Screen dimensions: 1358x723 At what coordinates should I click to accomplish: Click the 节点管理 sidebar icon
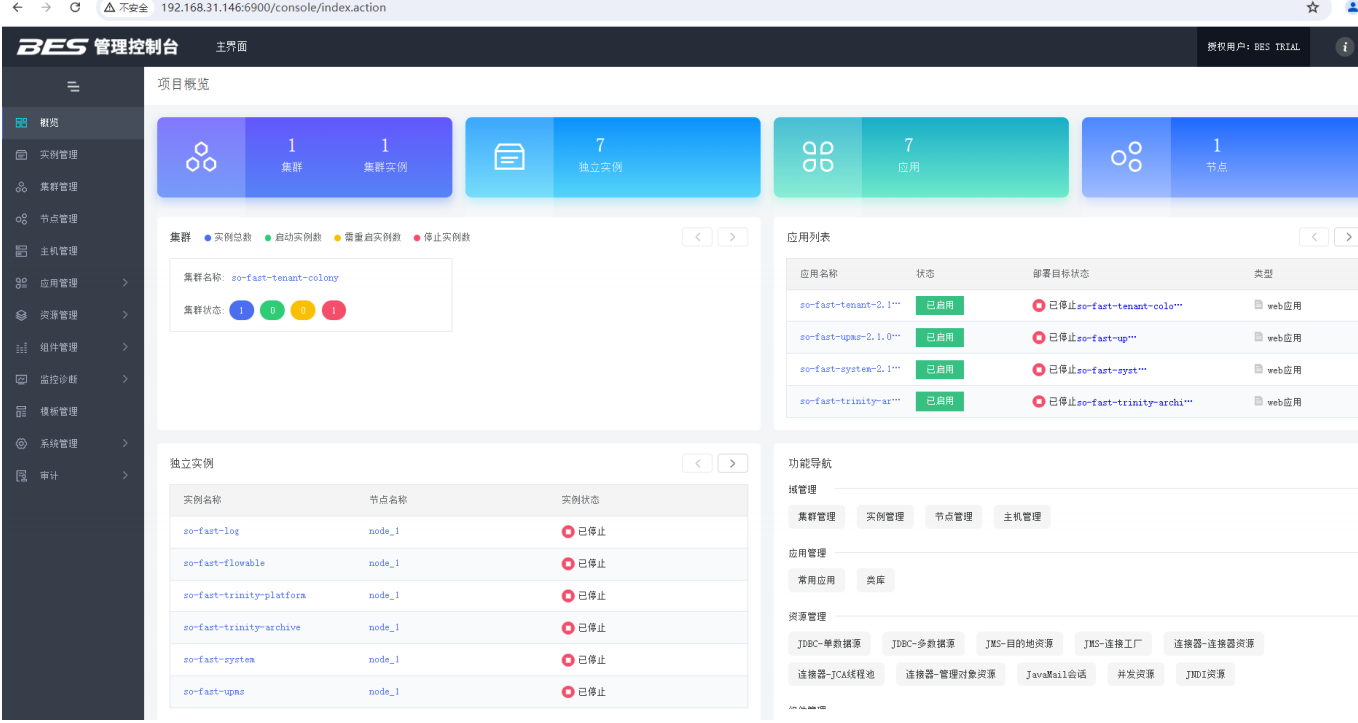click(x=22, y=219)
